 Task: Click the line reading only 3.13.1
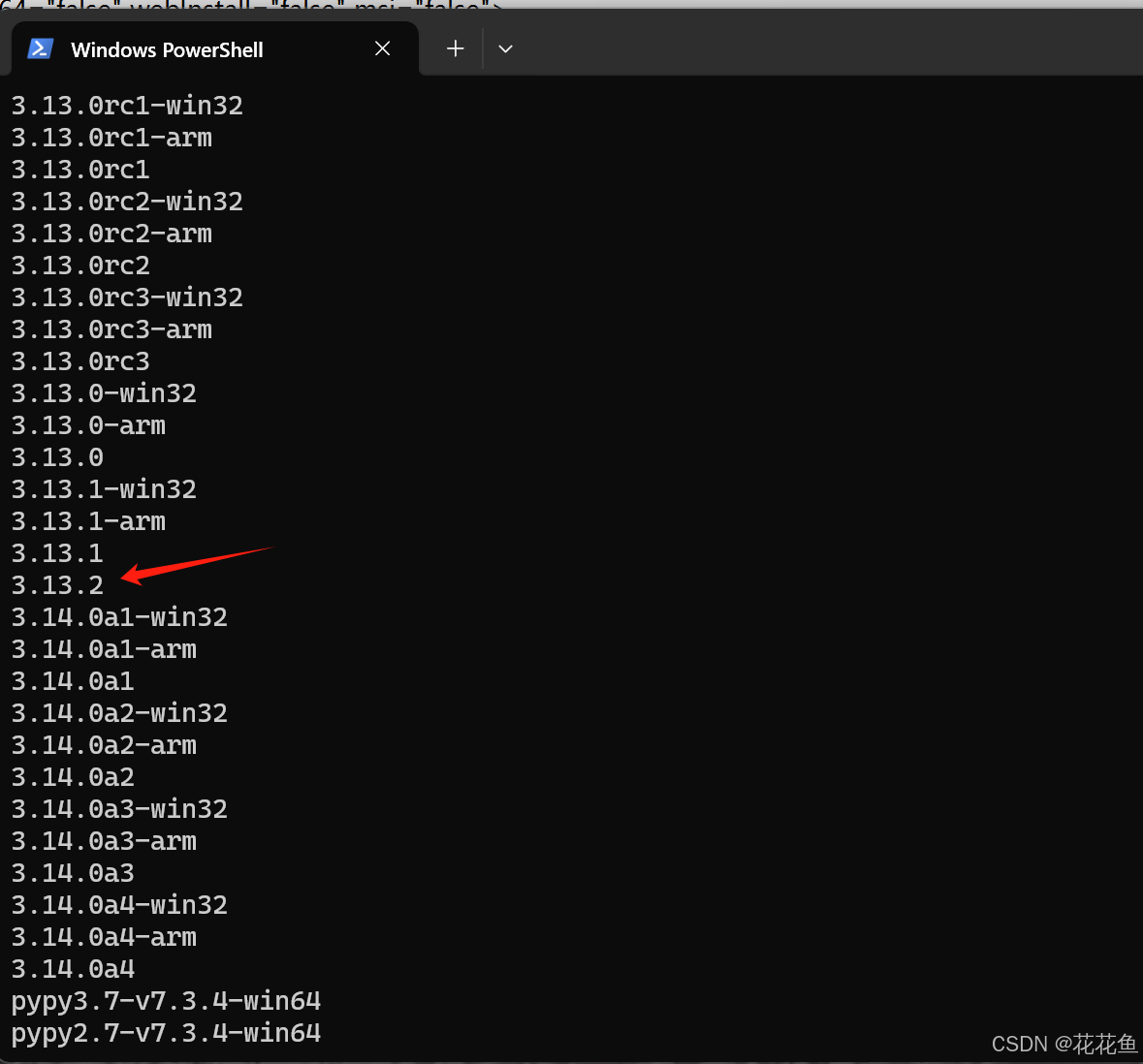pos(57,554)
